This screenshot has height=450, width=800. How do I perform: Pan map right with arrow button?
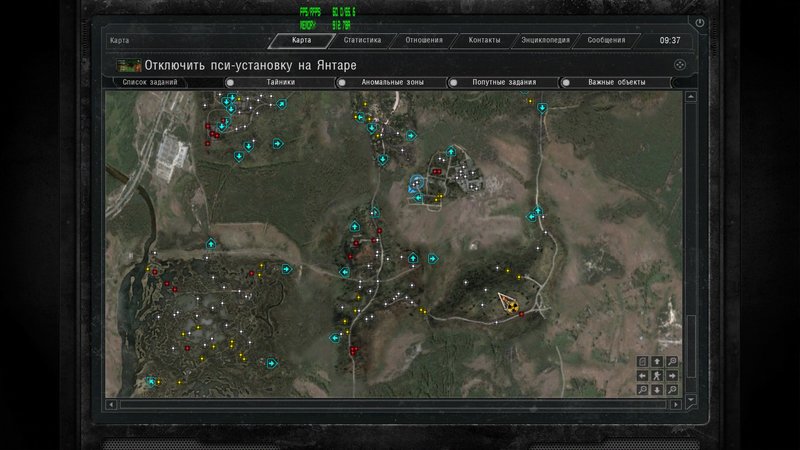[671, 375]
